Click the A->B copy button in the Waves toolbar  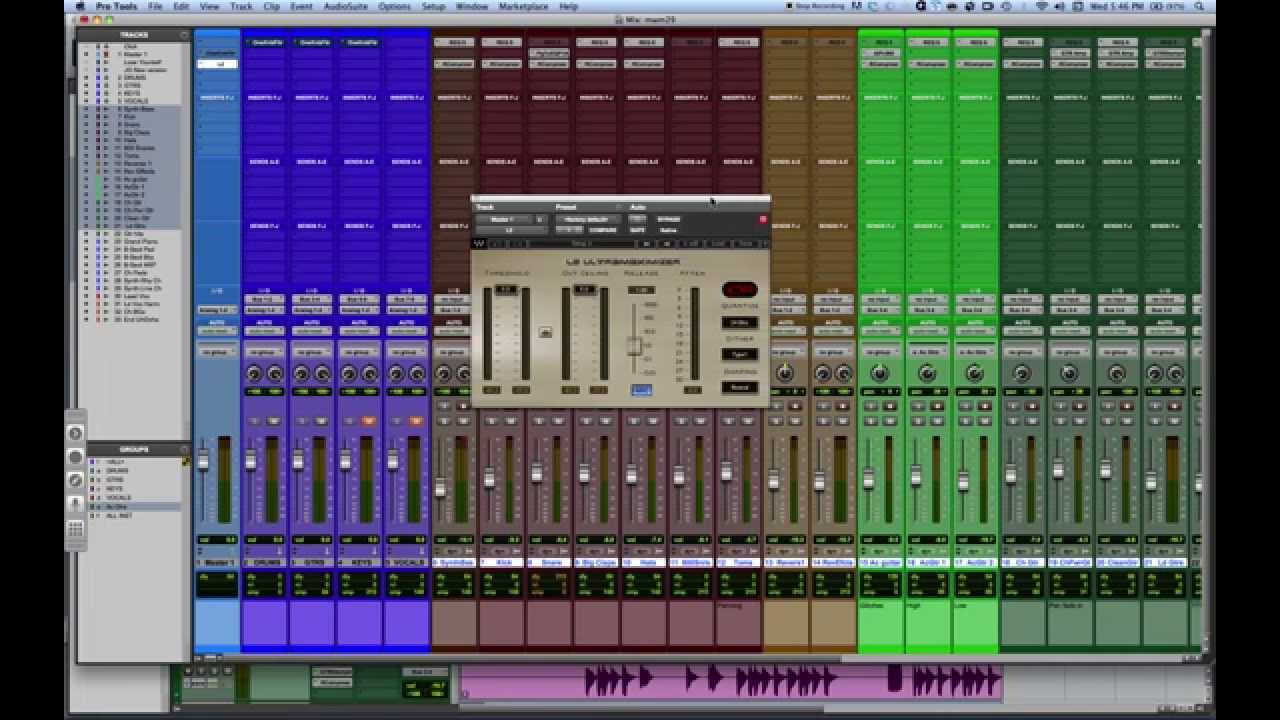click(x=693, y=243)
